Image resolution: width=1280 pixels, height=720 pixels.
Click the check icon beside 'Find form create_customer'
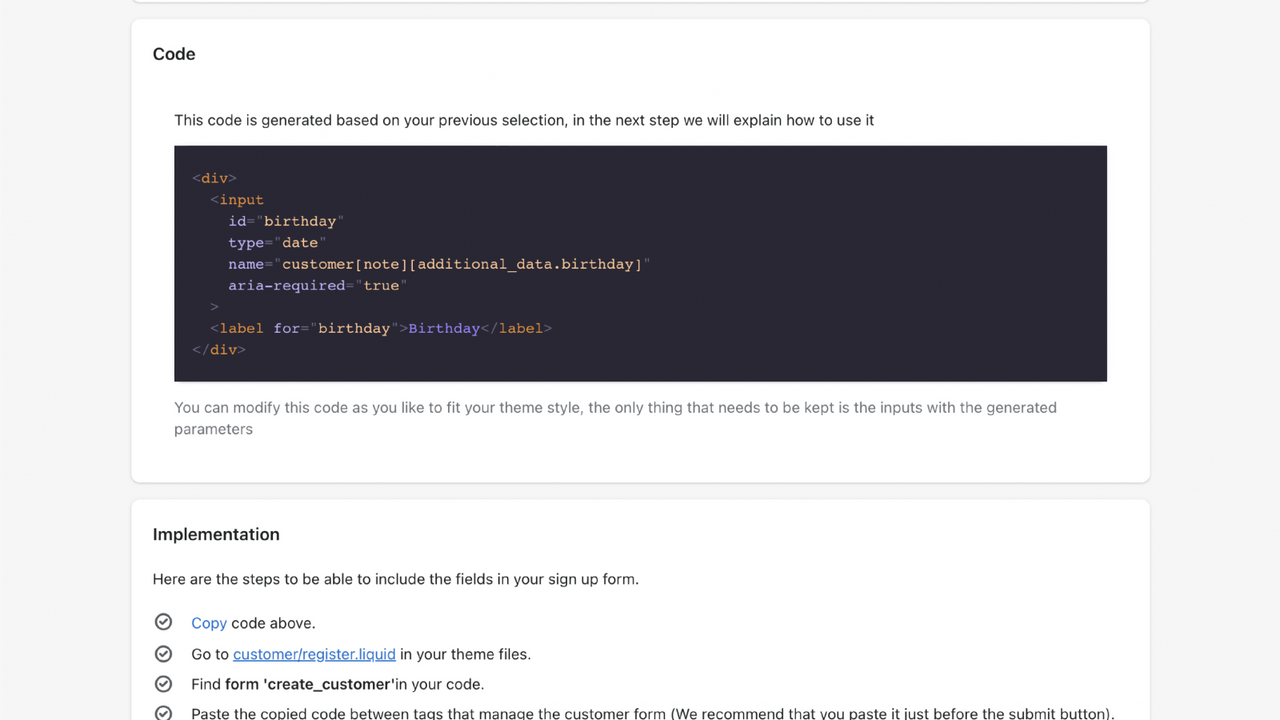click(163, 684)
